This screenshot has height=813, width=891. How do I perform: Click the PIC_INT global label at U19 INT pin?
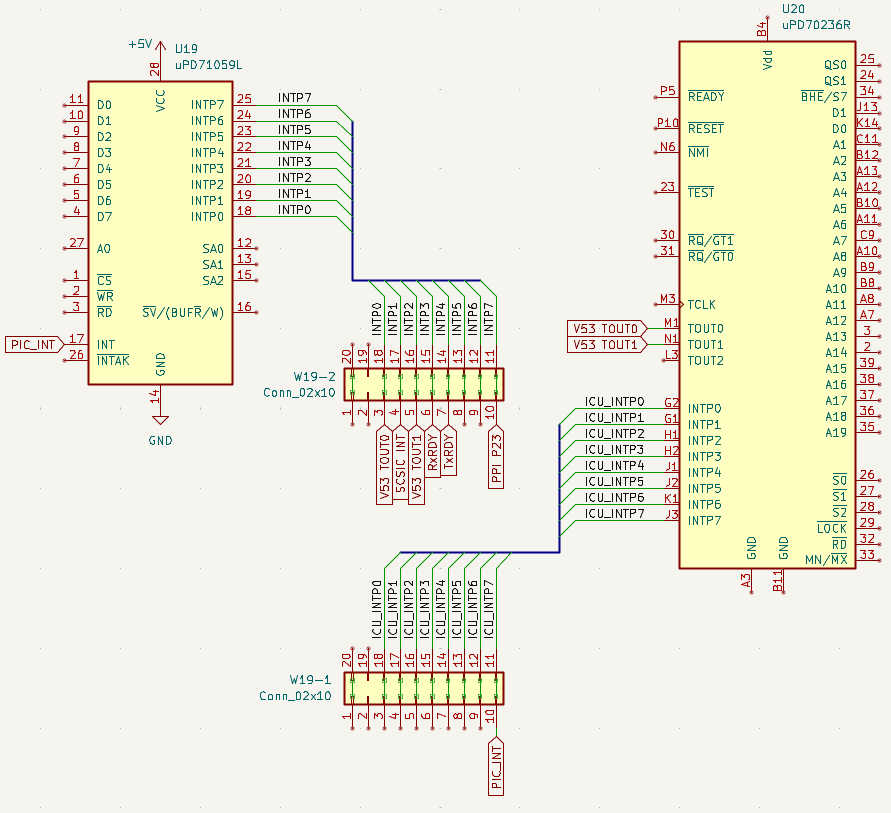pyautogui.click(x=33, y=345)
